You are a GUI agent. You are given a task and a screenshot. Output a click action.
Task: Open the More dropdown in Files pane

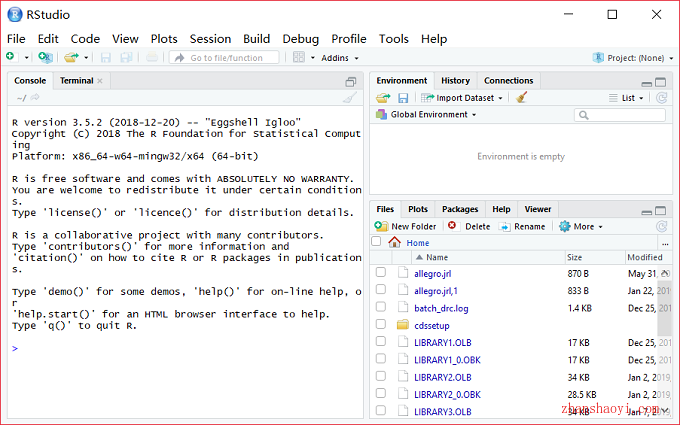(581, 226)
